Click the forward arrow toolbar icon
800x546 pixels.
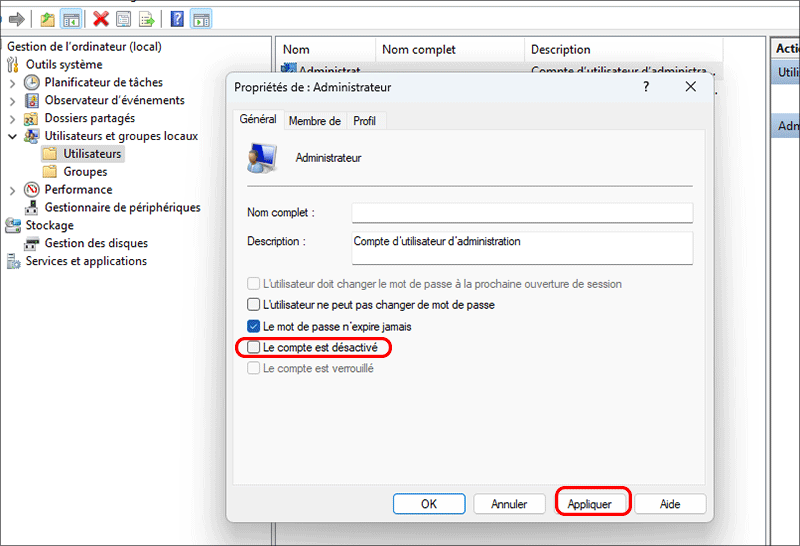point(16,18)
